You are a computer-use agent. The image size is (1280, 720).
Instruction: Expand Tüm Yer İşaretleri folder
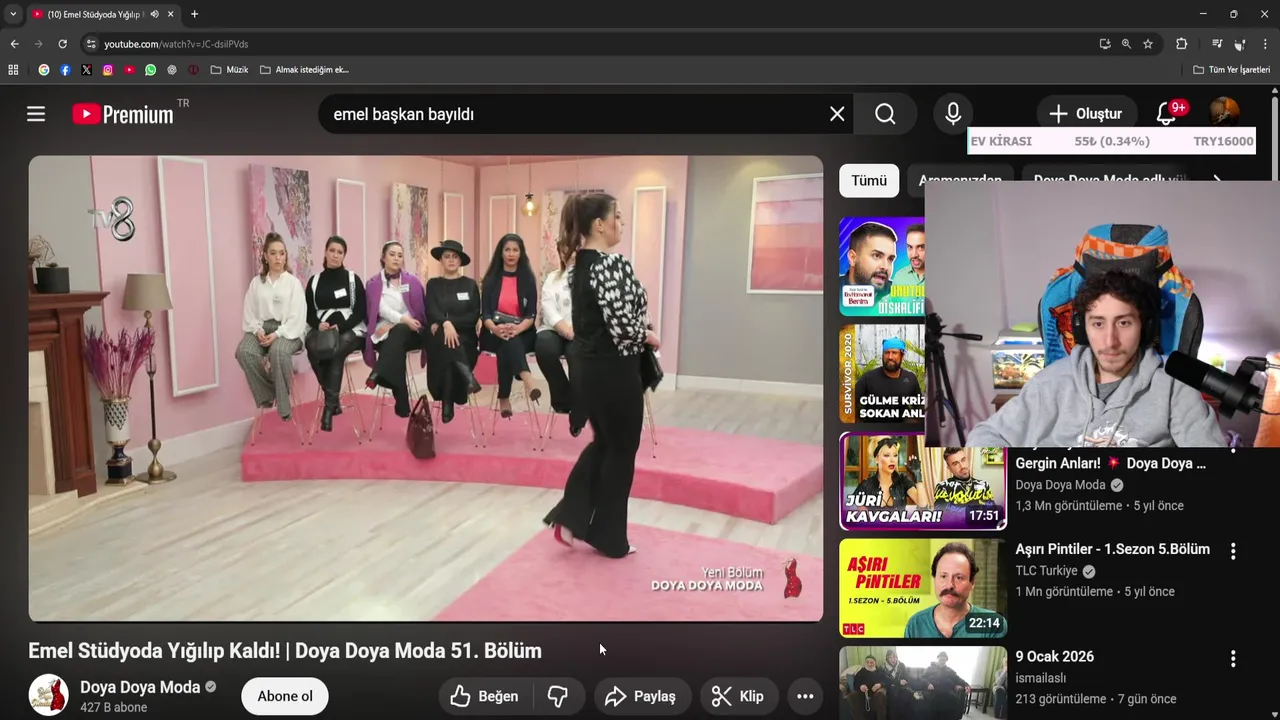coord(1232,70)
